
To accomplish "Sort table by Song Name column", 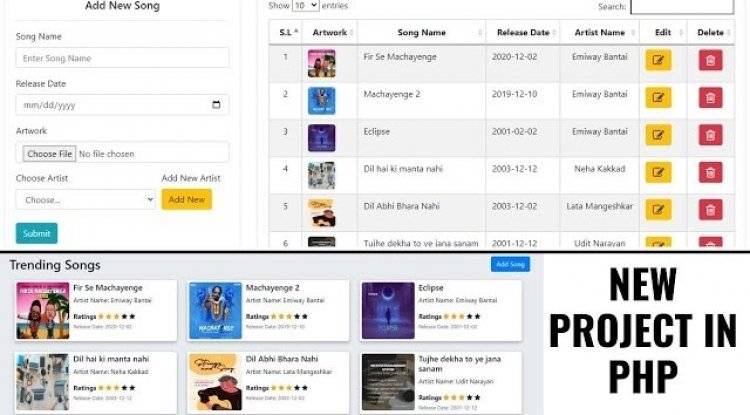I will (x=421, y=33).
